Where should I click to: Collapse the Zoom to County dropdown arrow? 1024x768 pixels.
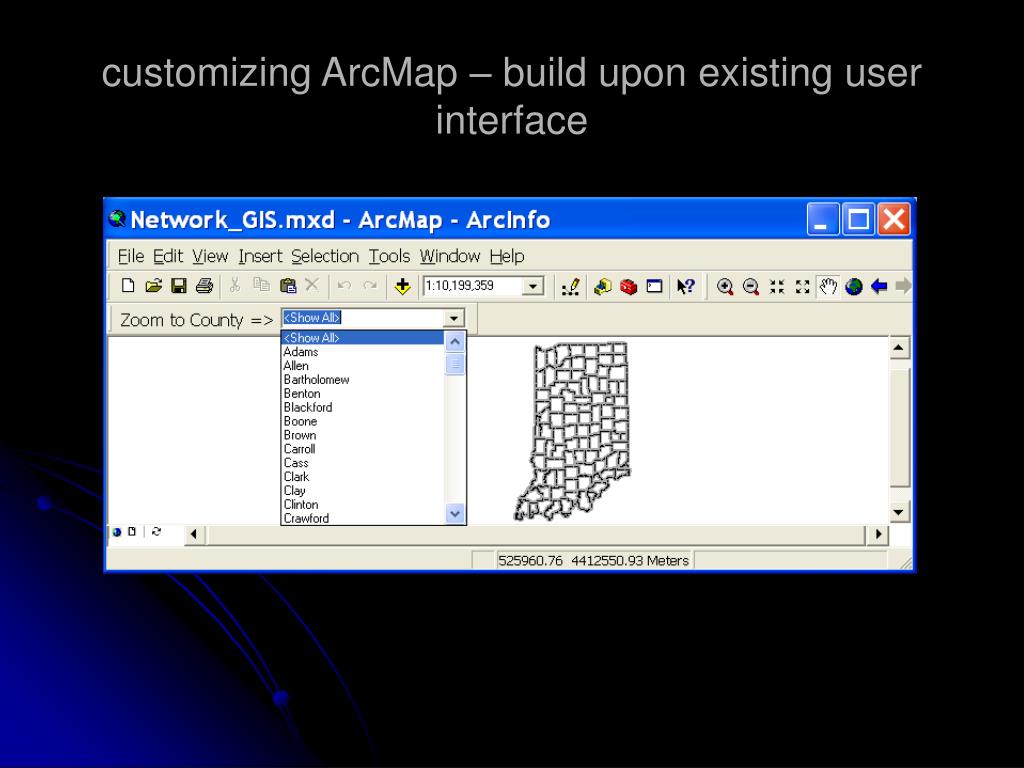coord(454,319)
